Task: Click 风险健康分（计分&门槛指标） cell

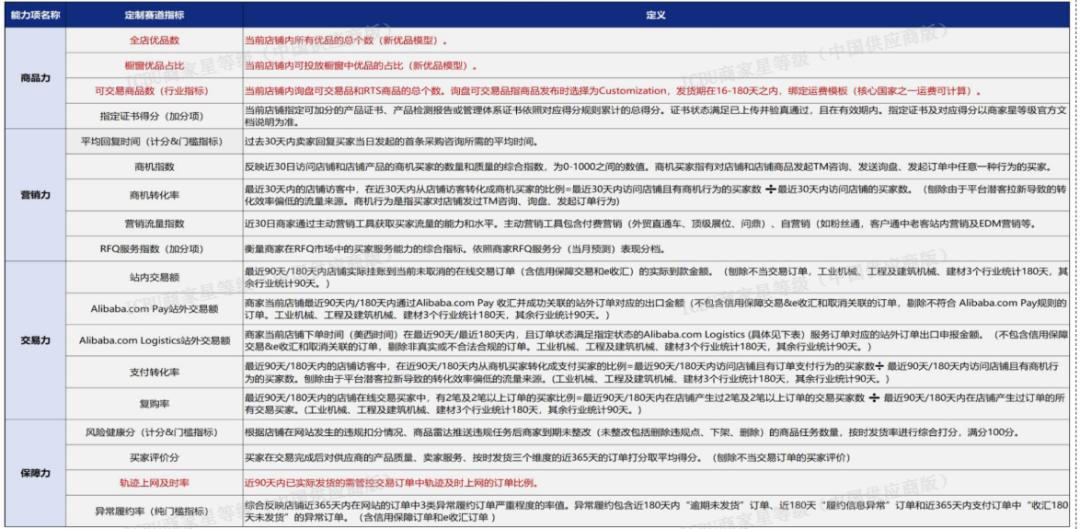Action: click(154, 433)
